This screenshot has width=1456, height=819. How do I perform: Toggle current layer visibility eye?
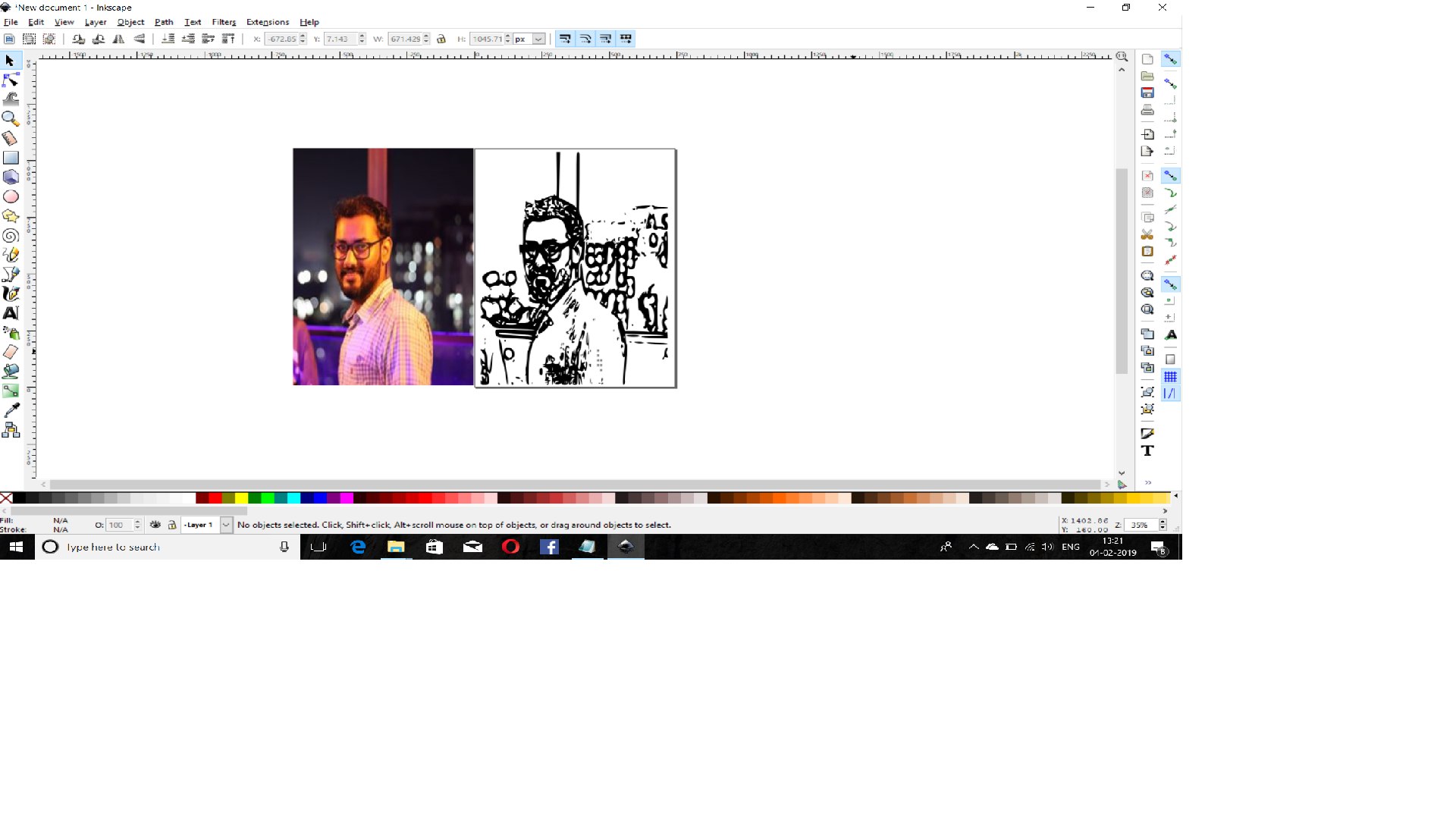[x=155, y=525]
